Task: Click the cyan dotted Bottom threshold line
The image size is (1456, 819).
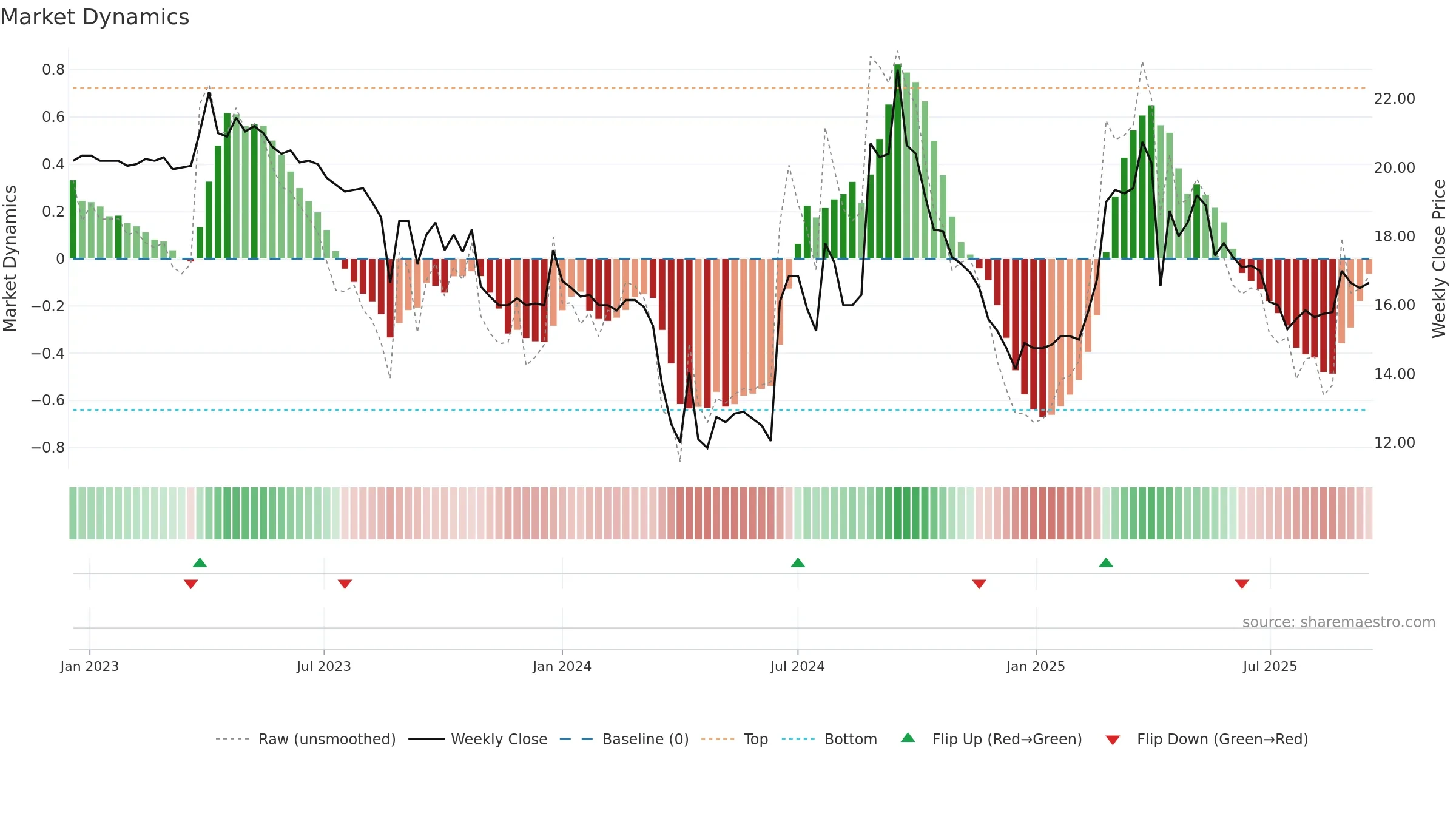Action: pos(720,410)
